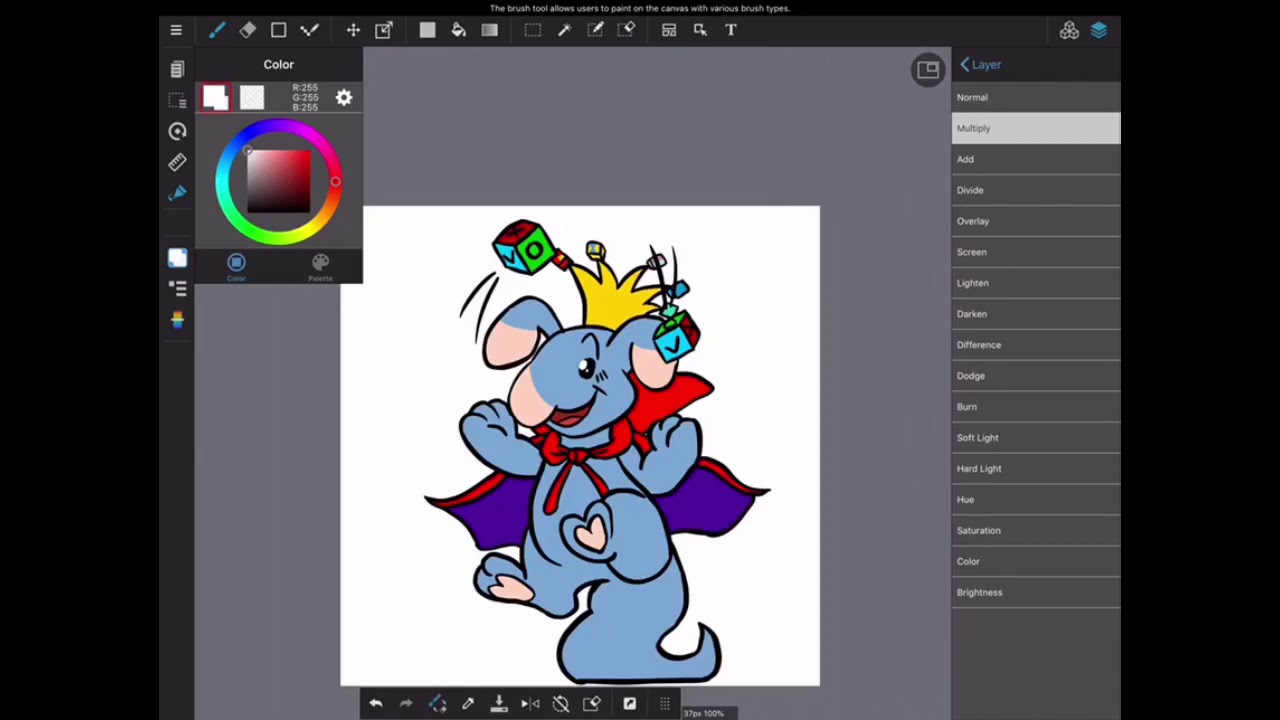Choose Multiply blend mode
Viewport: 1280px width, 720px height.
point(1036,128)
